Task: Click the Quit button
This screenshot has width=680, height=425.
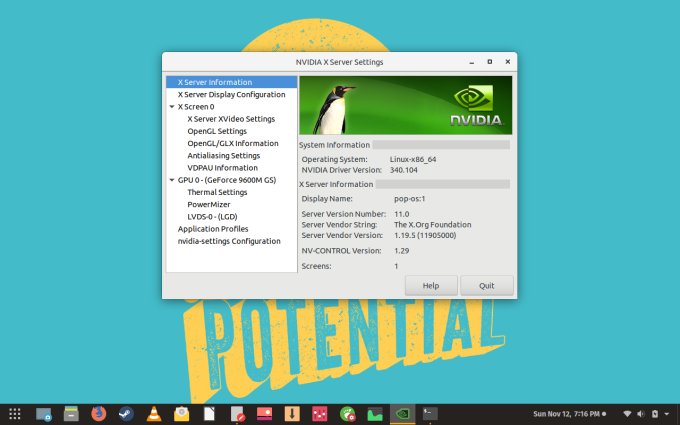Action: coord(487,285)
